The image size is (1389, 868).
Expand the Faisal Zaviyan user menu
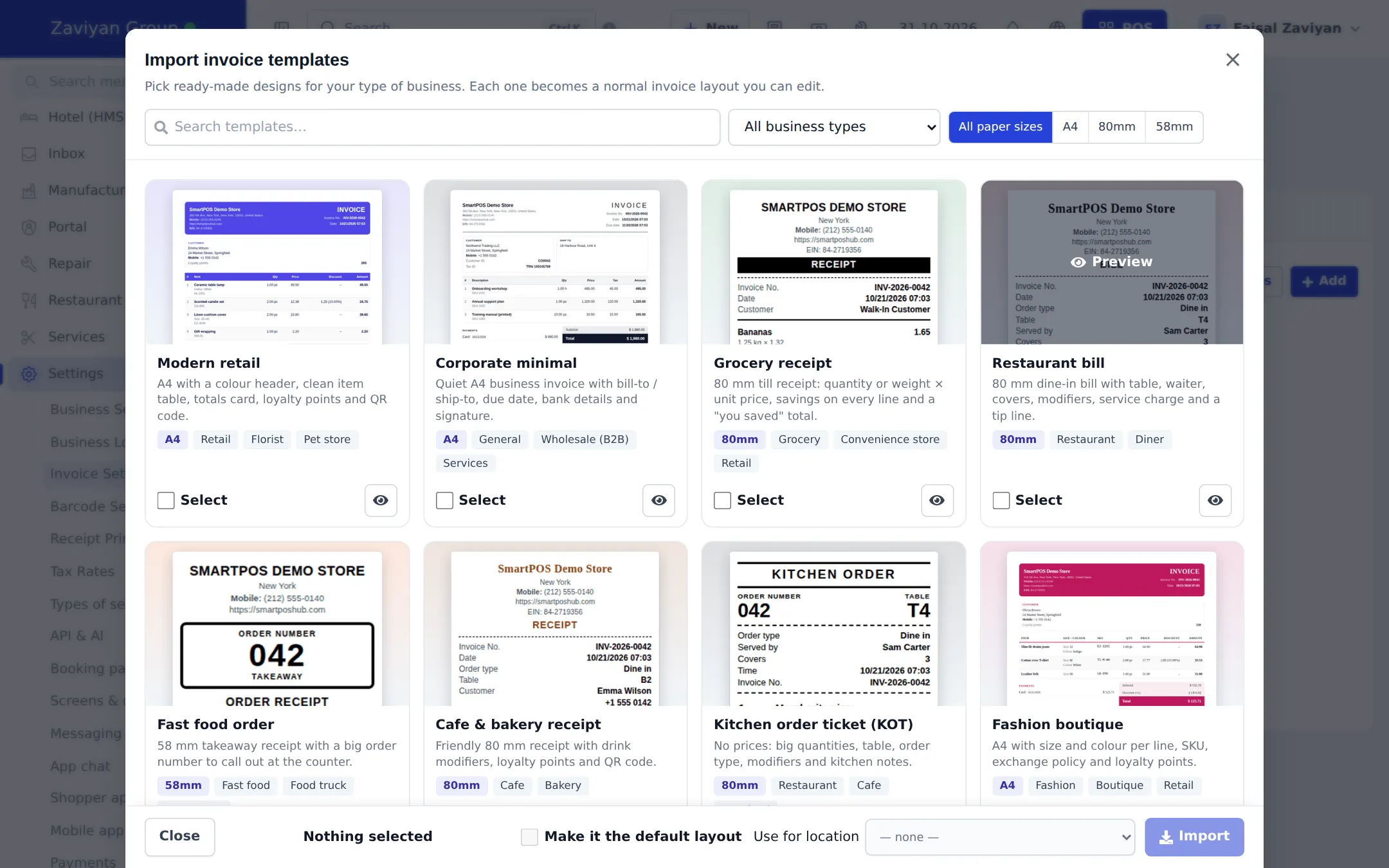pos(1280,28)
